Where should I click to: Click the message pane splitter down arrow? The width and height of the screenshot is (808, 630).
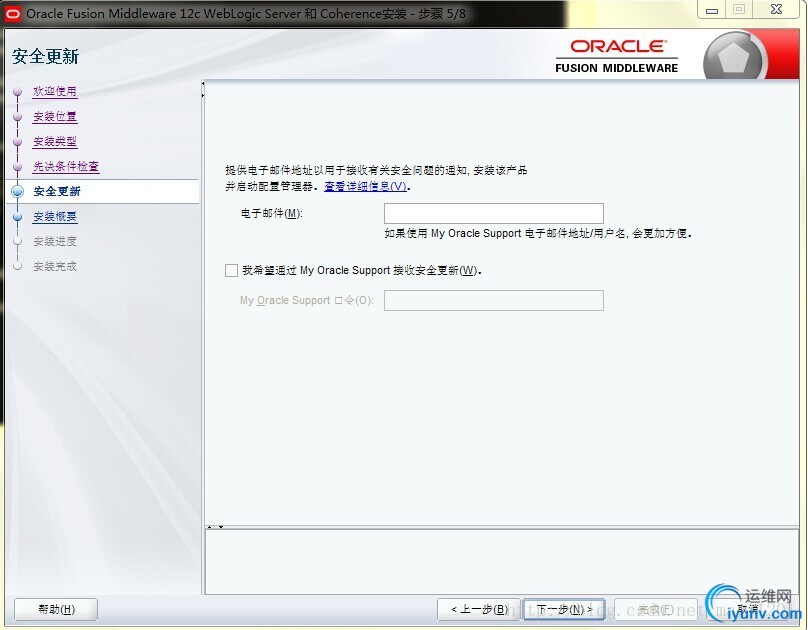[221, 527]
